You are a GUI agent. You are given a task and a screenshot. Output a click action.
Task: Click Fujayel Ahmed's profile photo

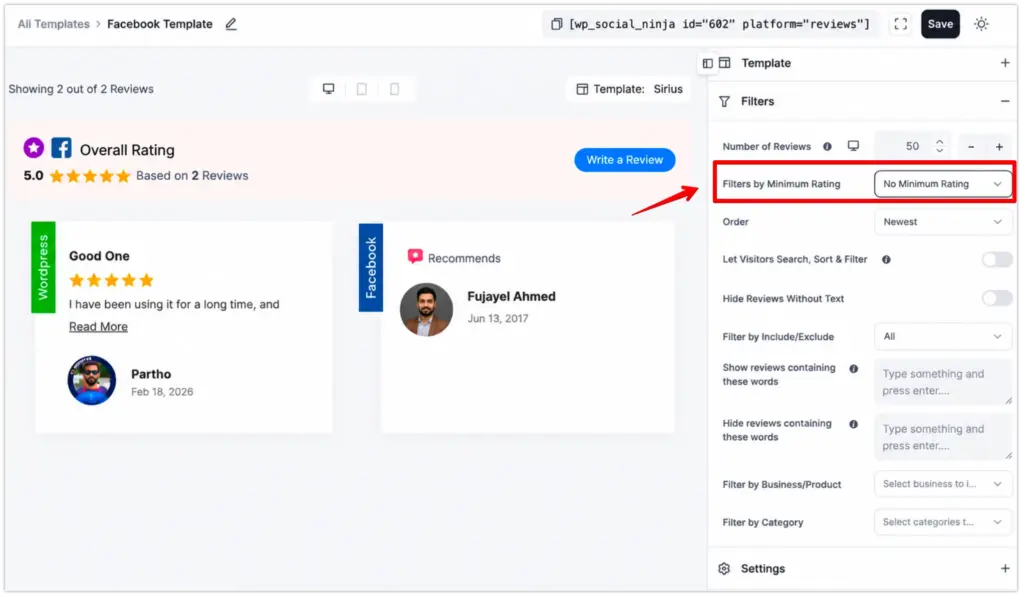(427, 311)
